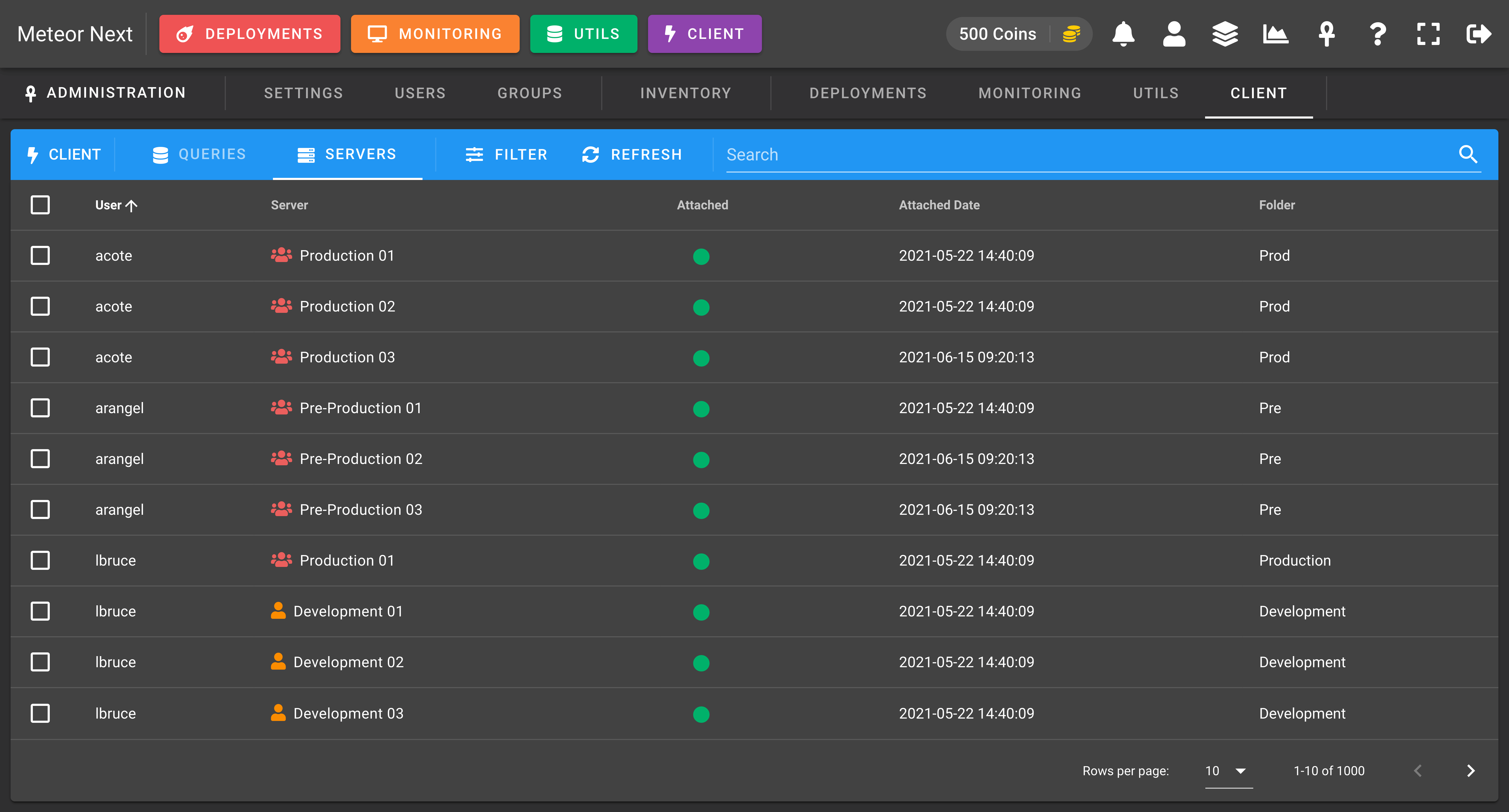Click the coins stack icon
The height and width of the screenshot is (812, 1509).
pos(1071,34)
